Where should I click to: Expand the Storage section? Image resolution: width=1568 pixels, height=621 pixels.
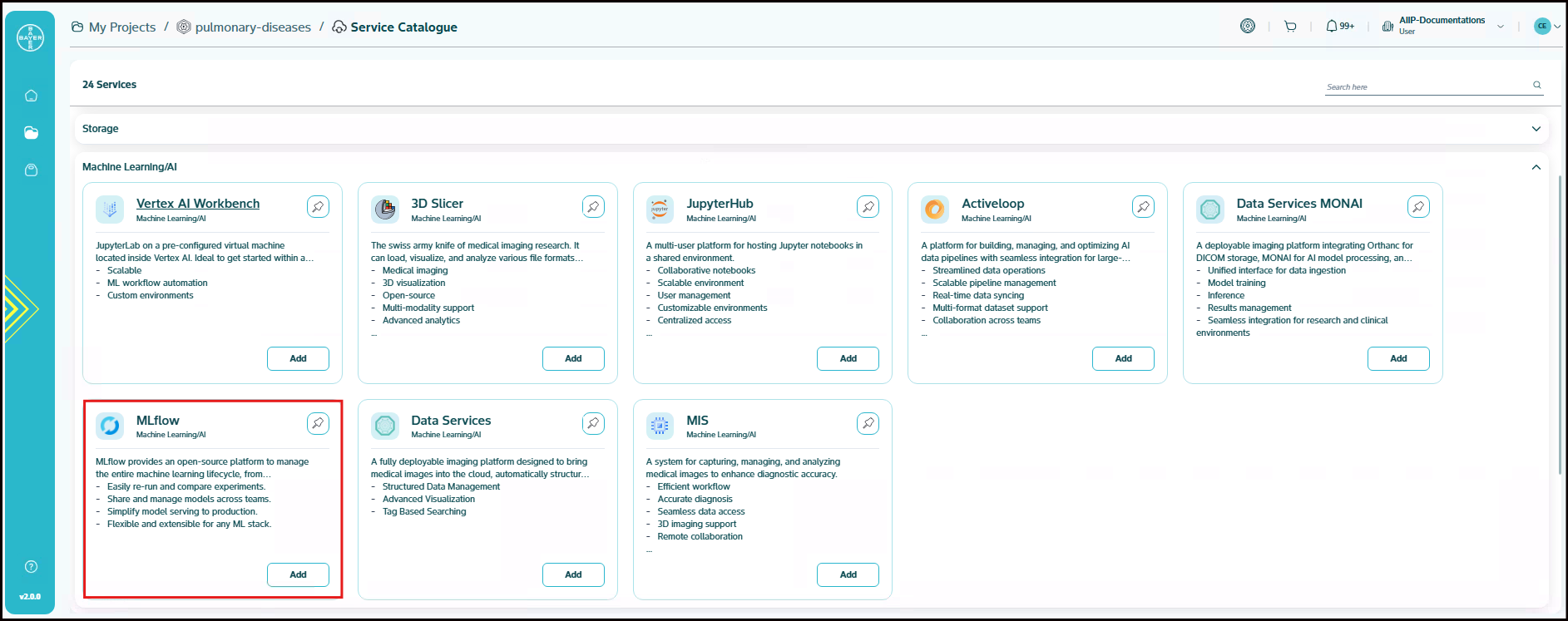[x=1536, y=129]
